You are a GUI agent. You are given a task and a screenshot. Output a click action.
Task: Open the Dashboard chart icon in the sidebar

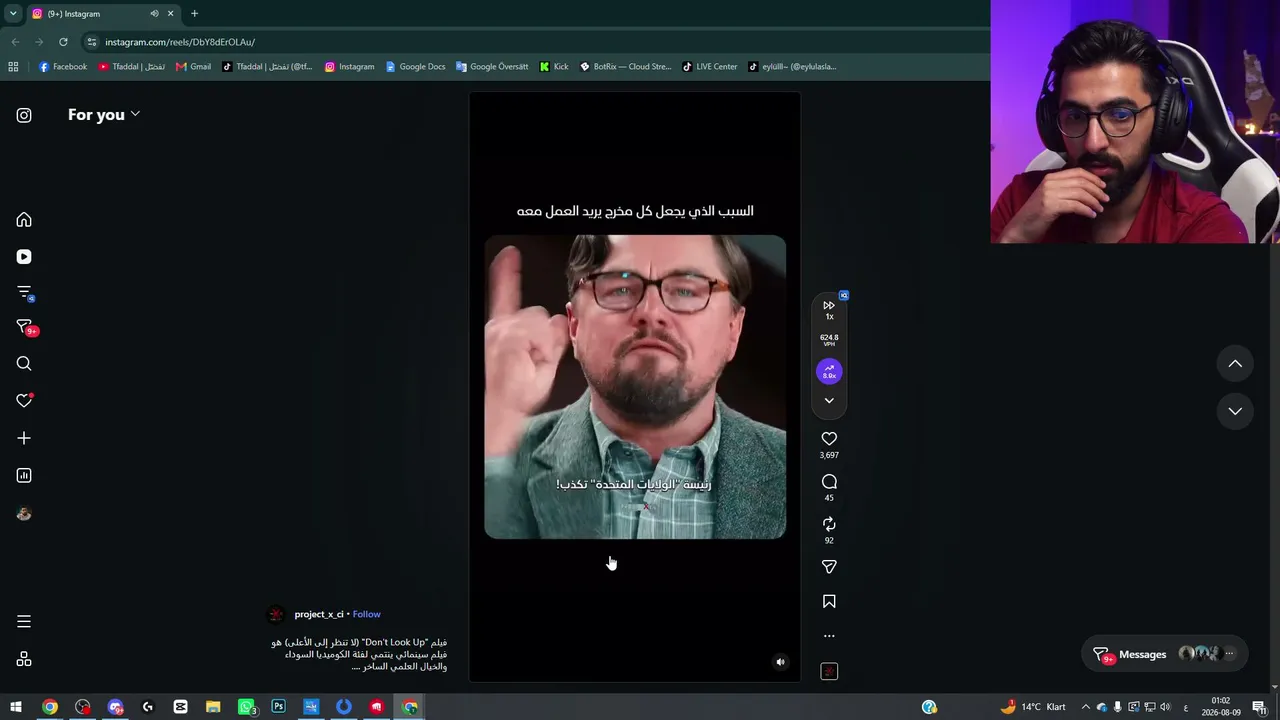click(24, 476)
